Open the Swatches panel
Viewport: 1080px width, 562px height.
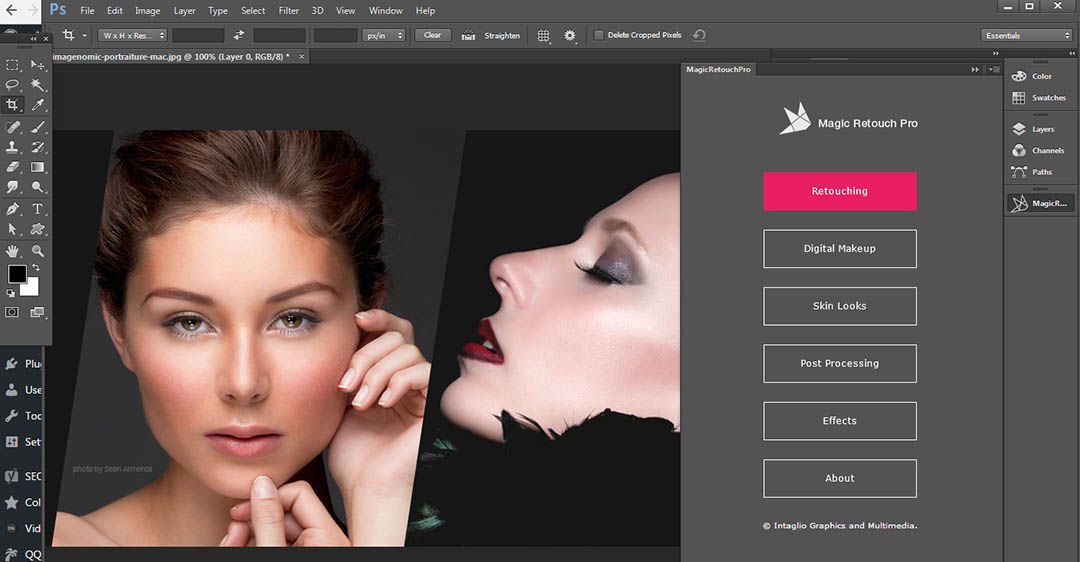pos(1039,98)
